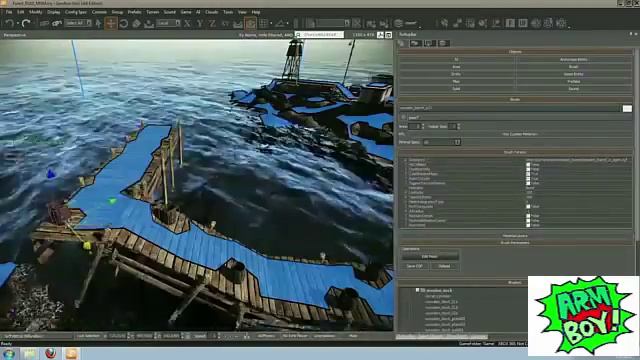This screenshot has height=360, width=640.
Task: Click the brush object name field
Action: pyautogui.click(x=510, y=108)
